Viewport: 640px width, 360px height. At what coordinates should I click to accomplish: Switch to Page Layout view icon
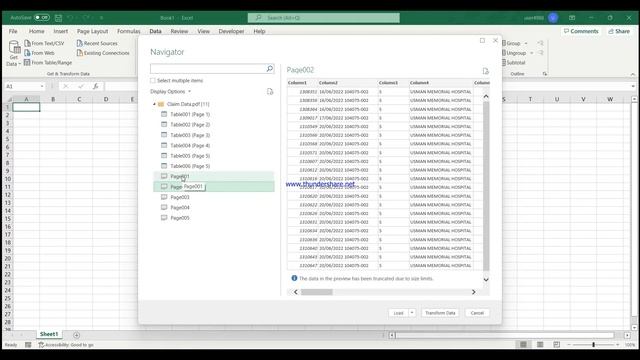click(x=540, y=345)
